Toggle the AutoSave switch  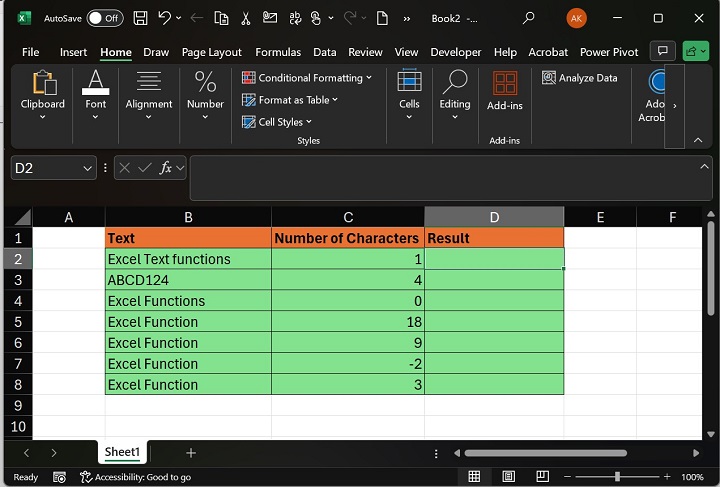105,18
